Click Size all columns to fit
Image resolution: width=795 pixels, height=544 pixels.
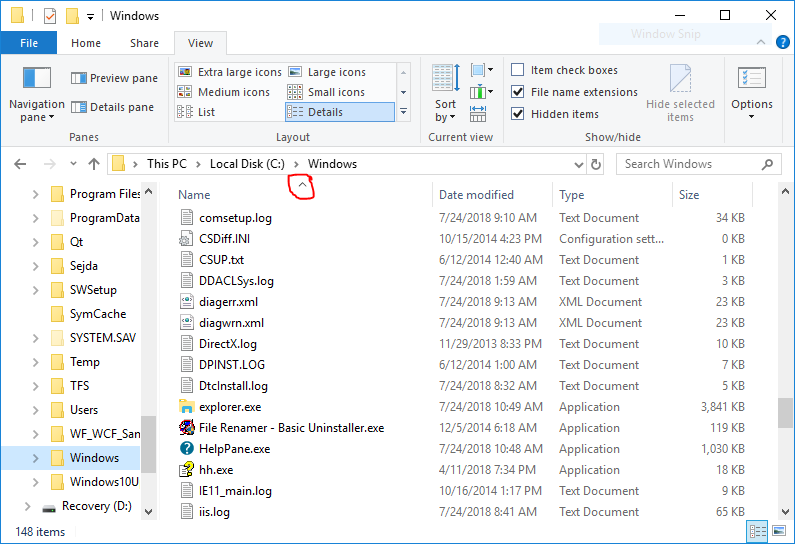478,114
